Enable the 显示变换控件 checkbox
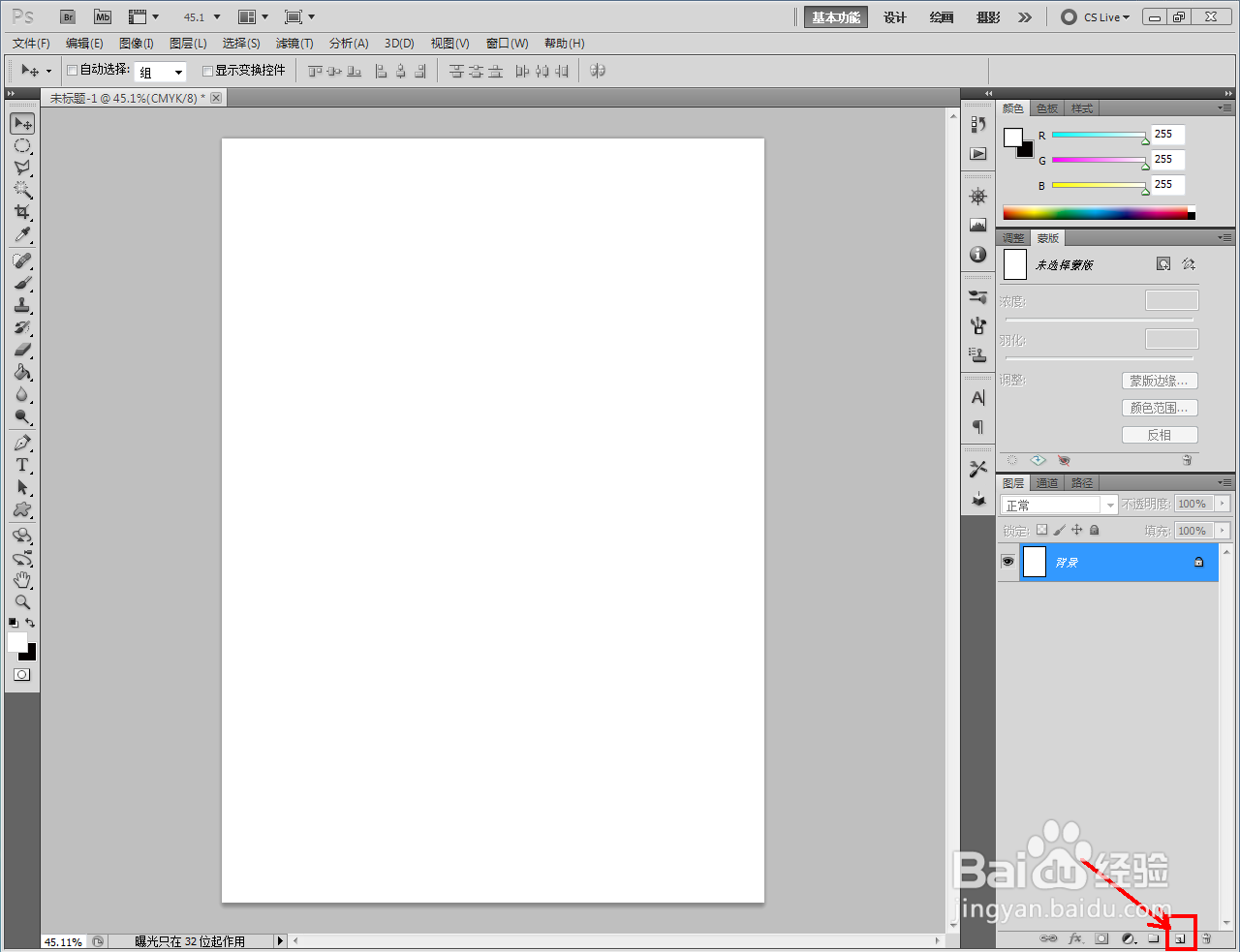1240x952 pixels. (207, 71)
